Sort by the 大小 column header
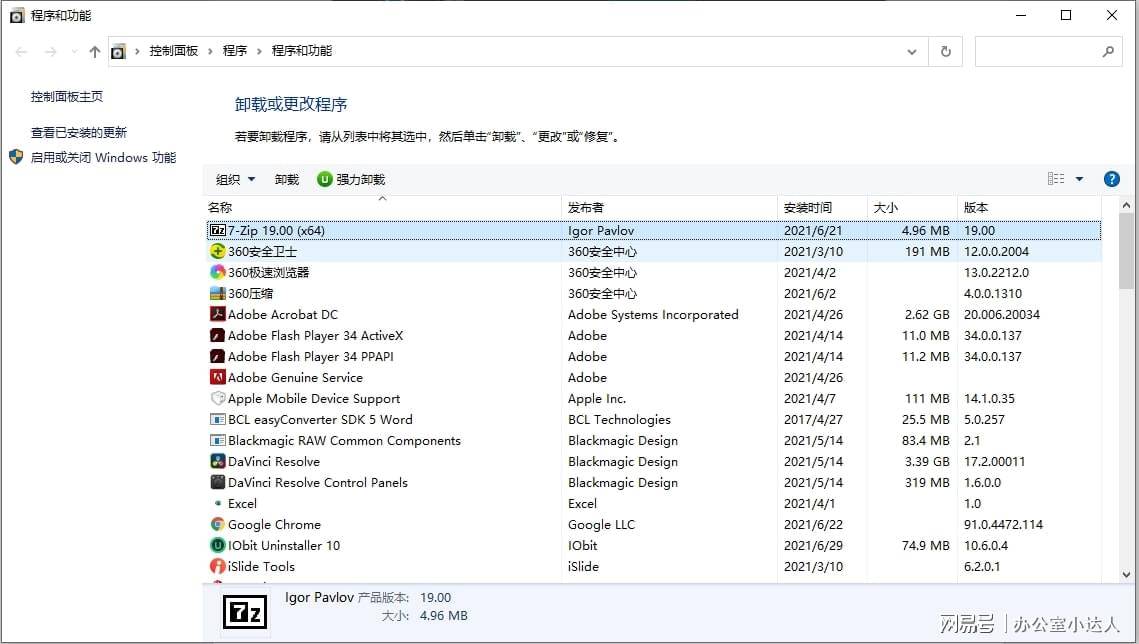This screenshot has height=644, width=1139. (912, 208)
